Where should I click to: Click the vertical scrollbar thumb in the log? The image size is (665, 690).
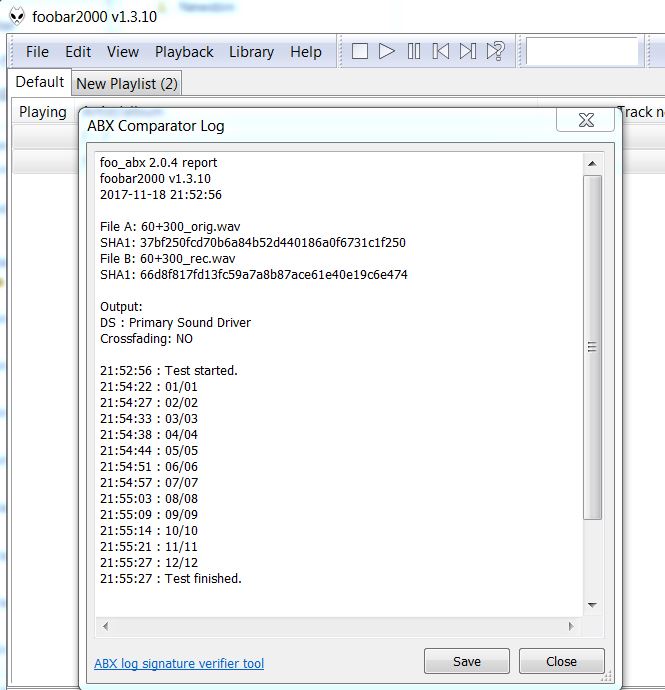(x=592, y=347)
